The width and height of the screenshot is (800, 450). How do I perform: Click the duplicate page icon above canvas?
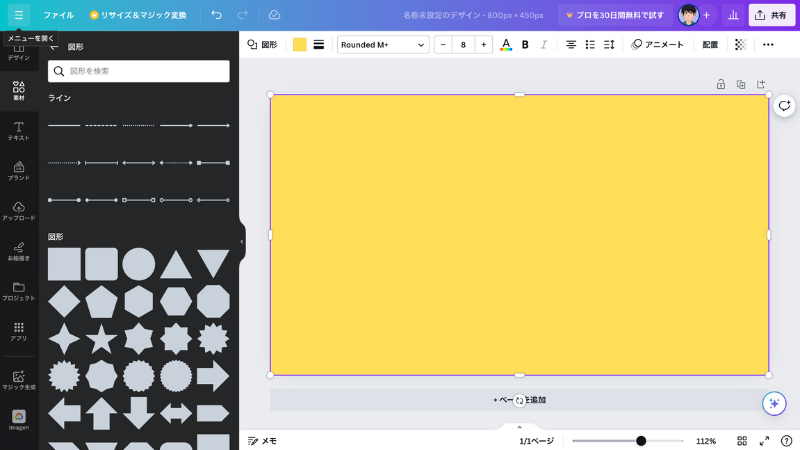741,84
